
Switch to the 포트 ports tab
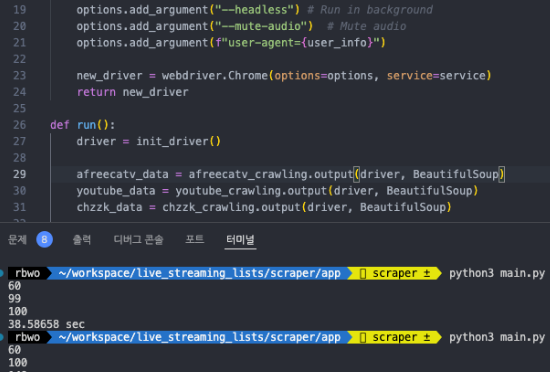coord(195,240)
